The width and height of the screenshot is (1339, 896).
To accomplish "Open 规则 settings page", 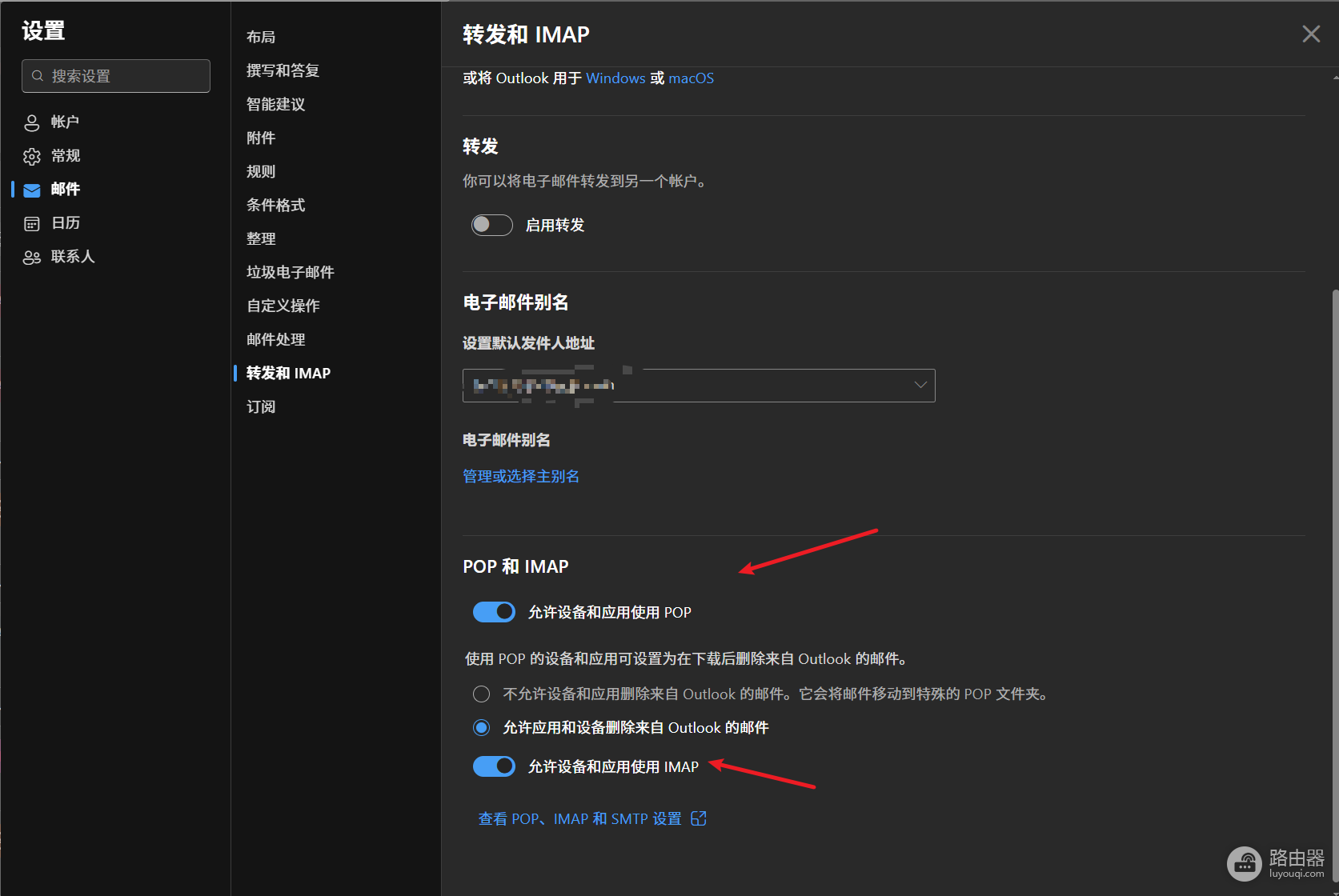I will coord(261,171).
